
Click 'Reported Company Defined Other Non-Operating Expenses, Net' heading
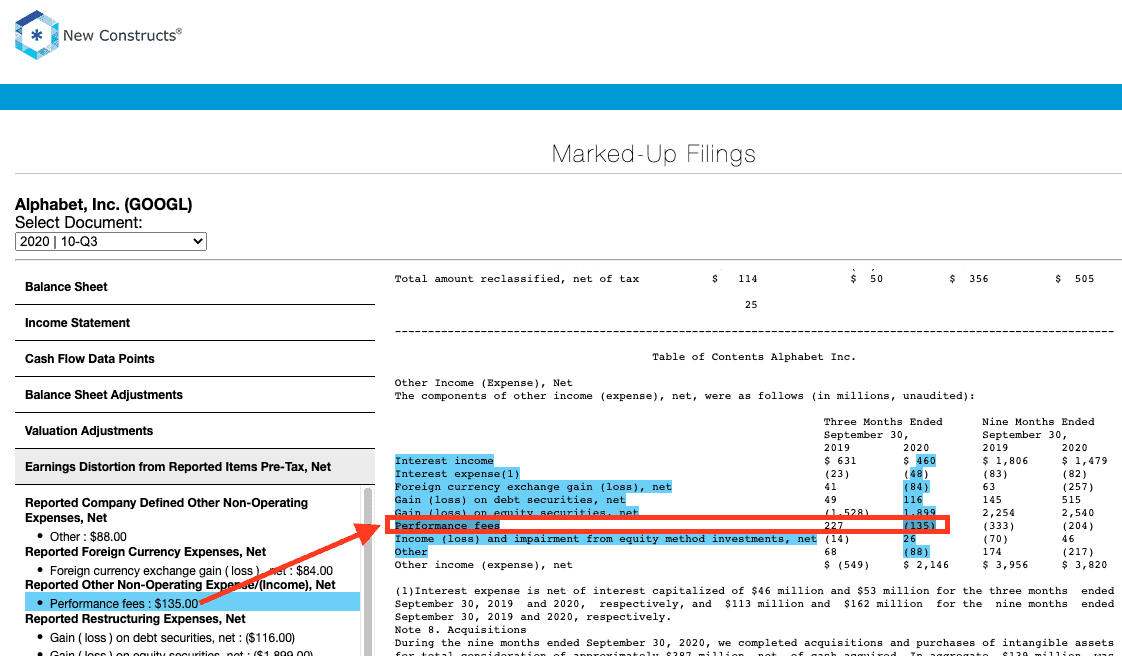(x=166, y=510)
